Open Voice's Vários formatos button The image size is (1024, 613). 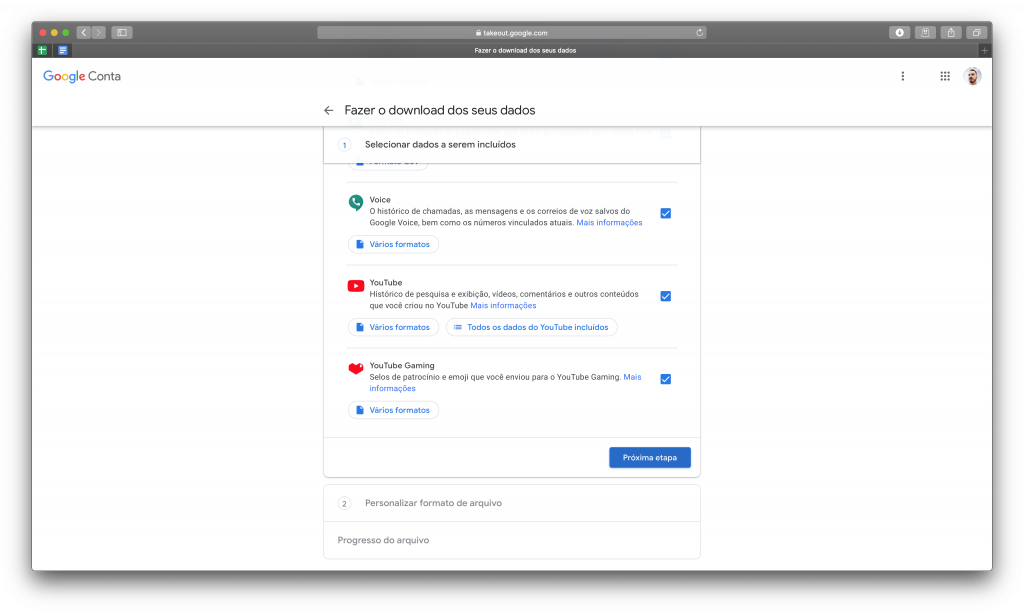click(x=393, y=244)
